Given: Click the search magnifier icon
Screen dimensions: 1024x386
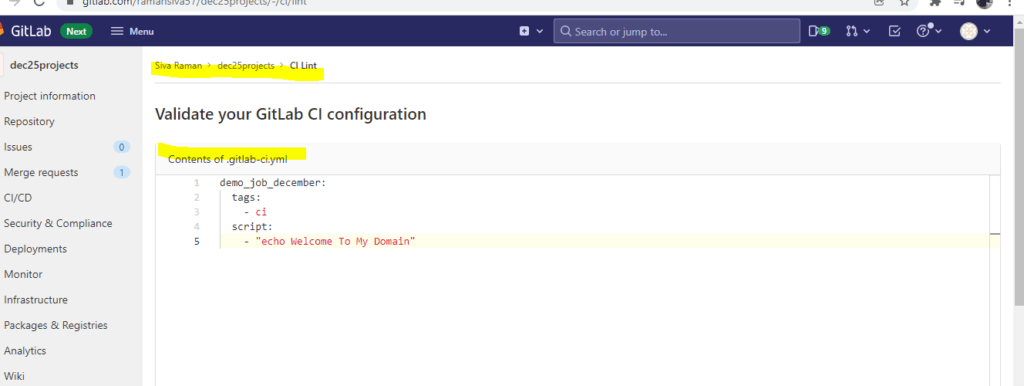Looking at the screenshot, I should [x=565, y=31].
